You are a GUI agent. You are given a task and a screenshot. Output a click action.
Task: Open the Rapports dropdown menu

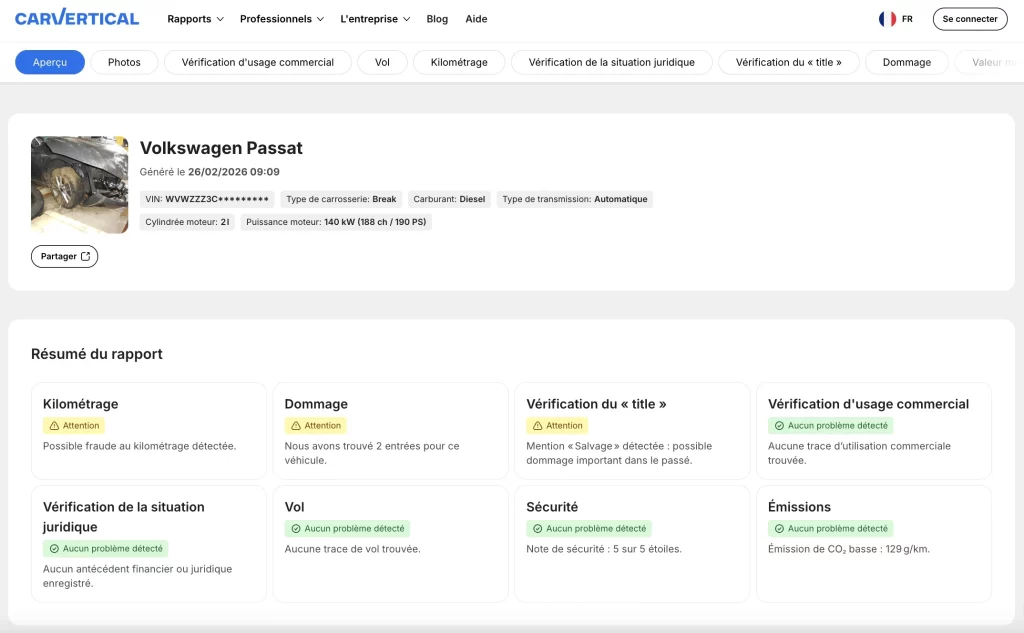[195, 19]
